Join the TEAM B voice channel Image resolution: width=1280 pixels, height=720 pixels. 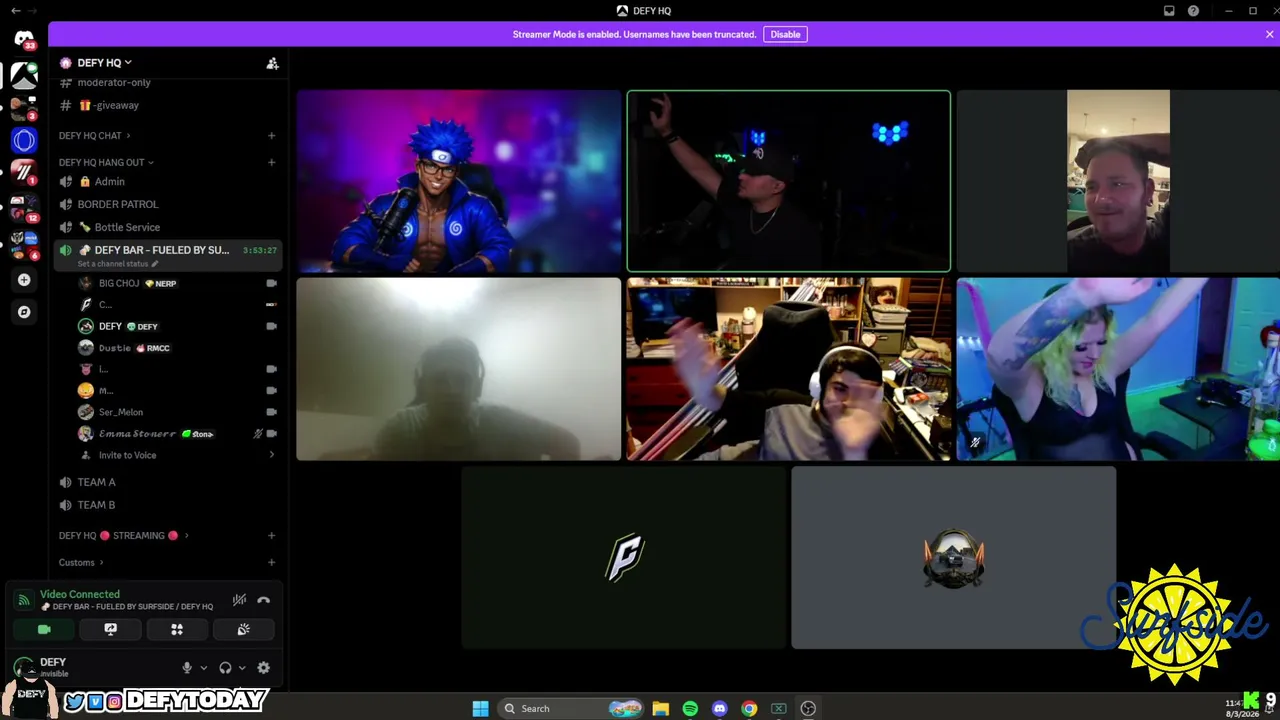pyautogui.click(x=167, y=505)
